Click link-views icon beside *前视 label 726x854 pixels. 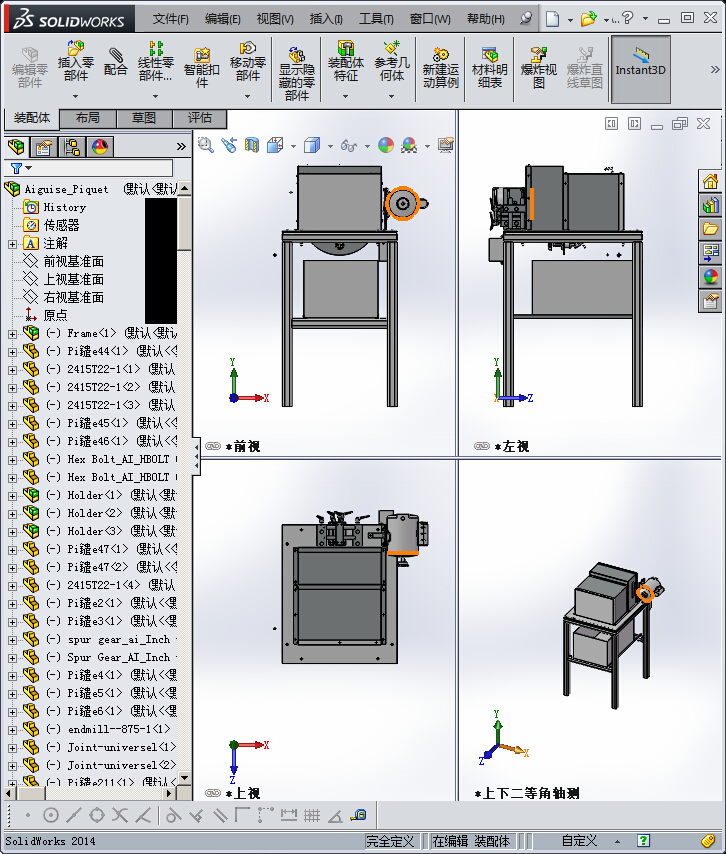click(x=212, y=446)
